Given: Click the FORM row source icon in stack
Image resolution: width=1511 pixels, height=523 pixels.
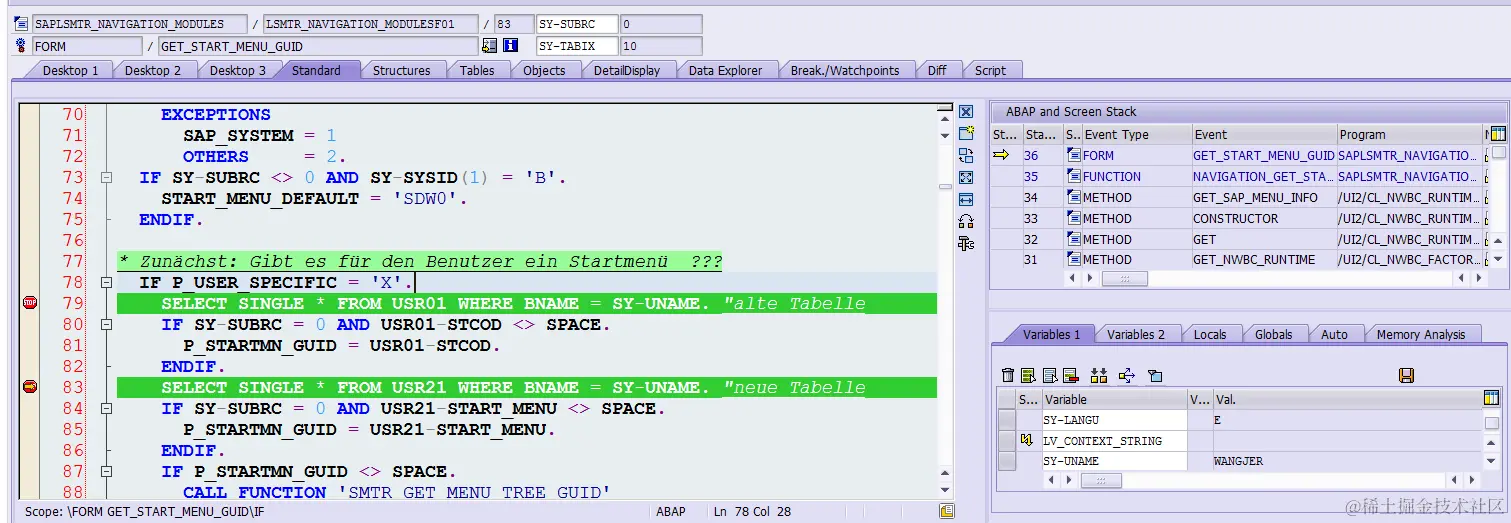Looking at the screenshot, I should (1073, 155).
